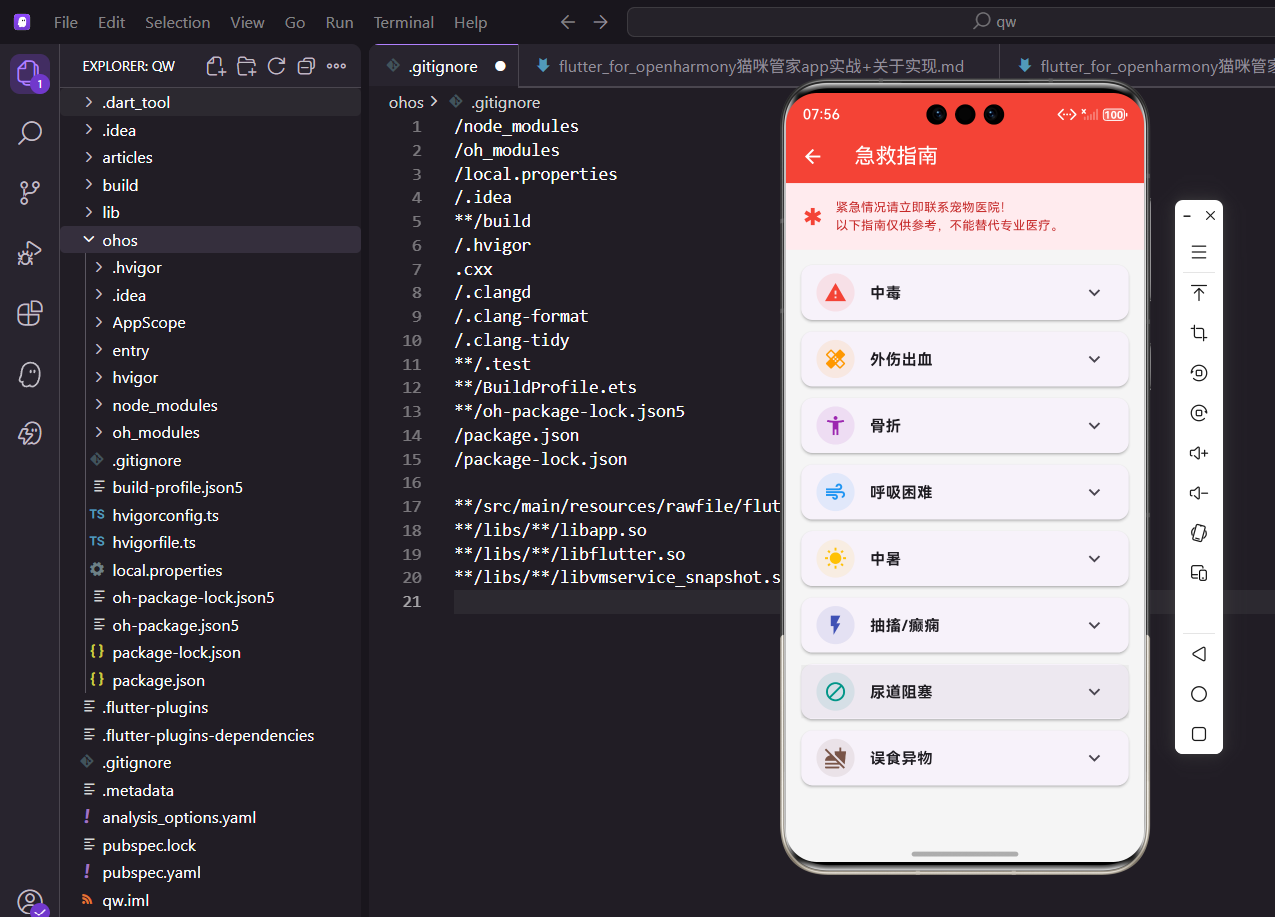1275x917 pixels.
Task: Open the Edit menu
Action: (x=112, y=22)
